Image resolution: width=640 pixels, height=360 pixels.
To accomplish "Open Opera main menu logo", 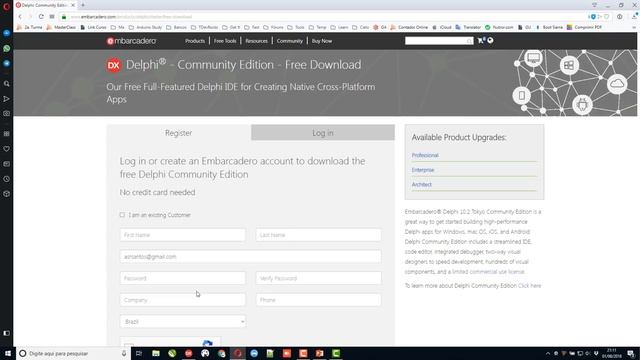I will (x=6, y=7).
